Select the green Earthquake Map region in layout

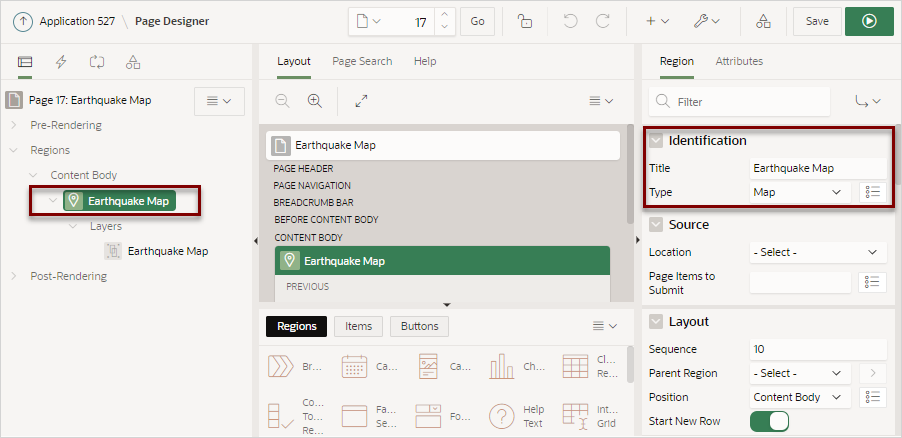442,261
